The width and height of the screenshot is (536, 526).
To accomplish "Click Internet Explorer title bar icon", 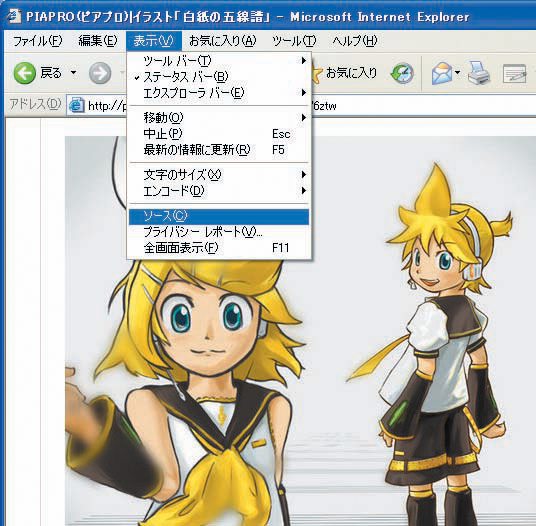I will click(14, 16).
